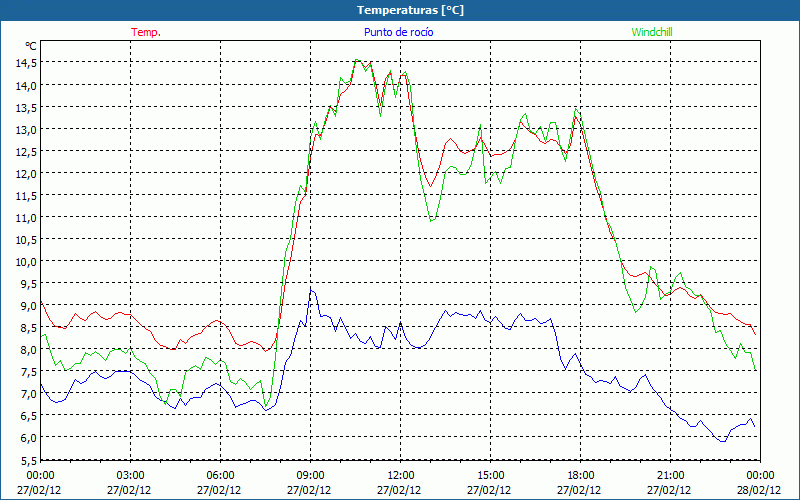Click the '°C' unit label above the axis
This screenshot has width=800, height=500.
click(31, 46)
